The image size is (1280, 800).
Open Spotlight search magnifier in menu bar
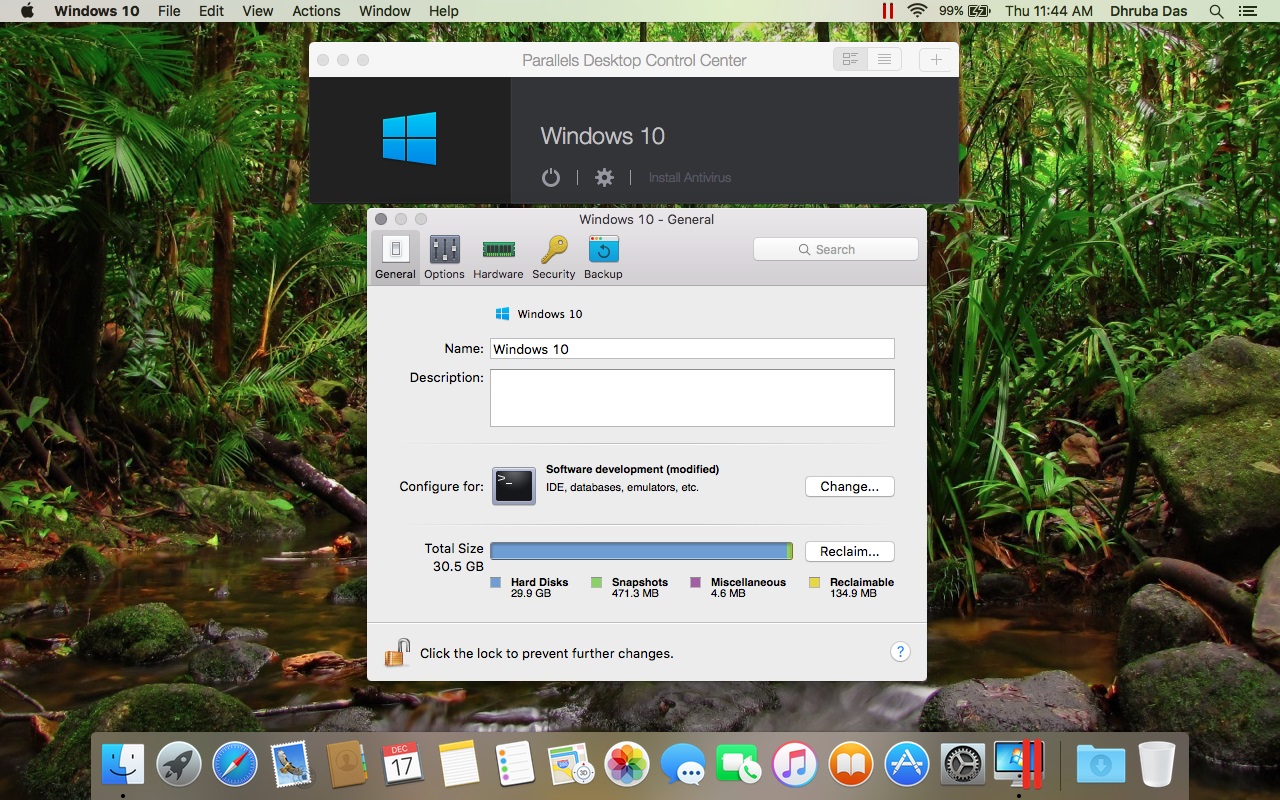tap(1216, 11)
